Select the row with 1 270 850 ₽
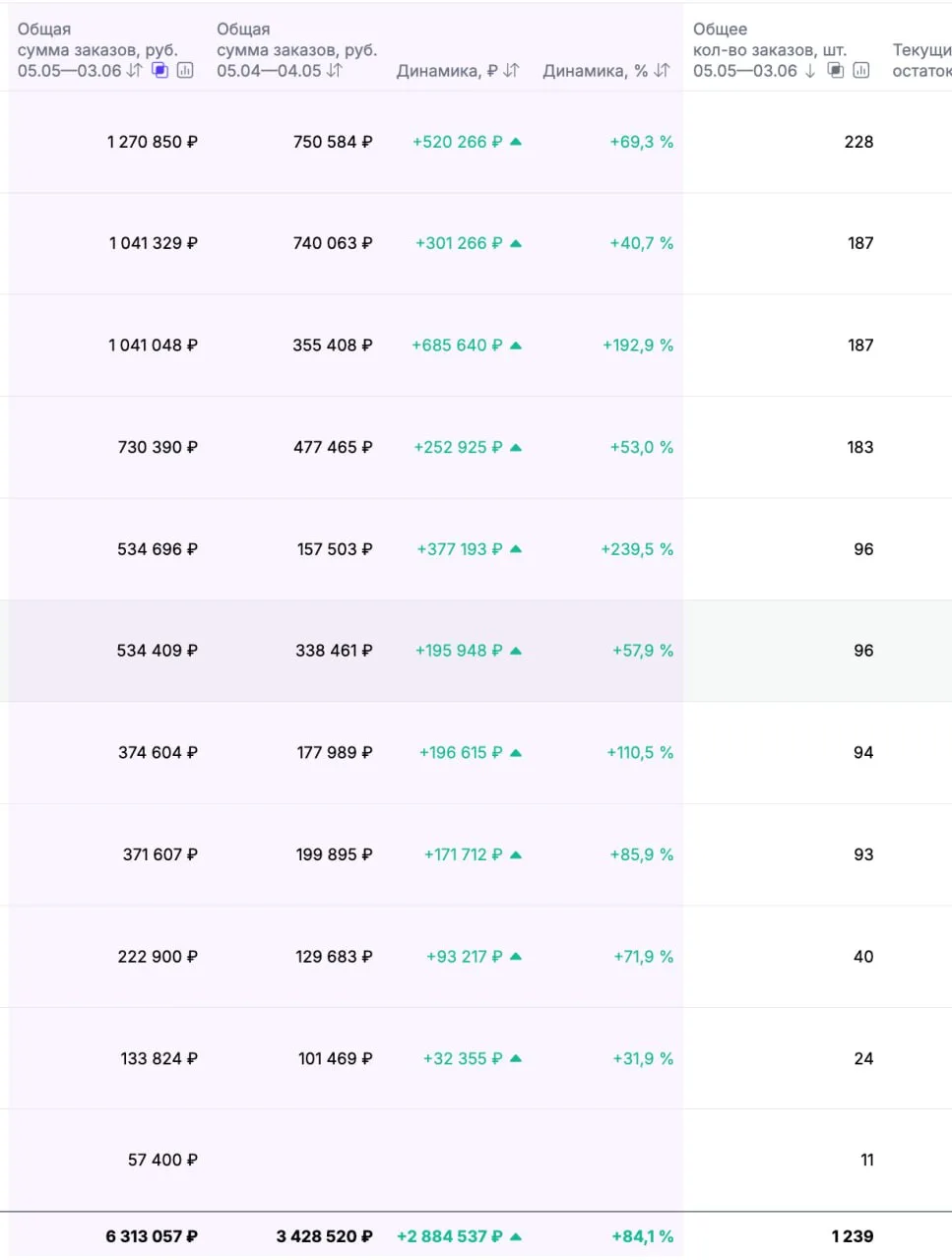Viewport: 952px width, 1260px height. tap(476, 142)
